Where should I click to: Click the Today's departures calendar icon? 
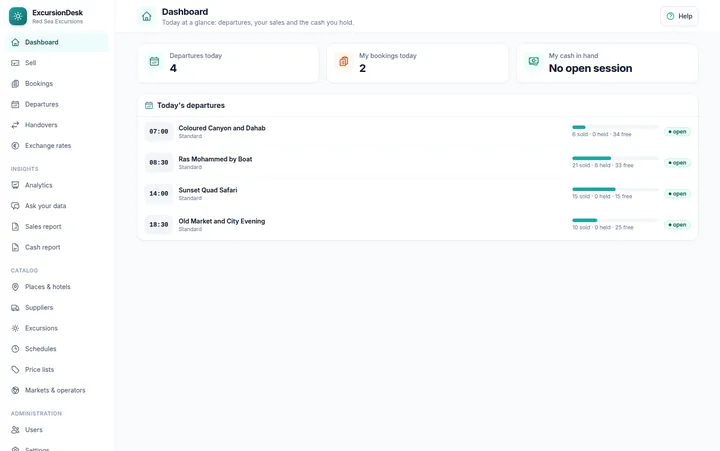(x=149, y=106)
